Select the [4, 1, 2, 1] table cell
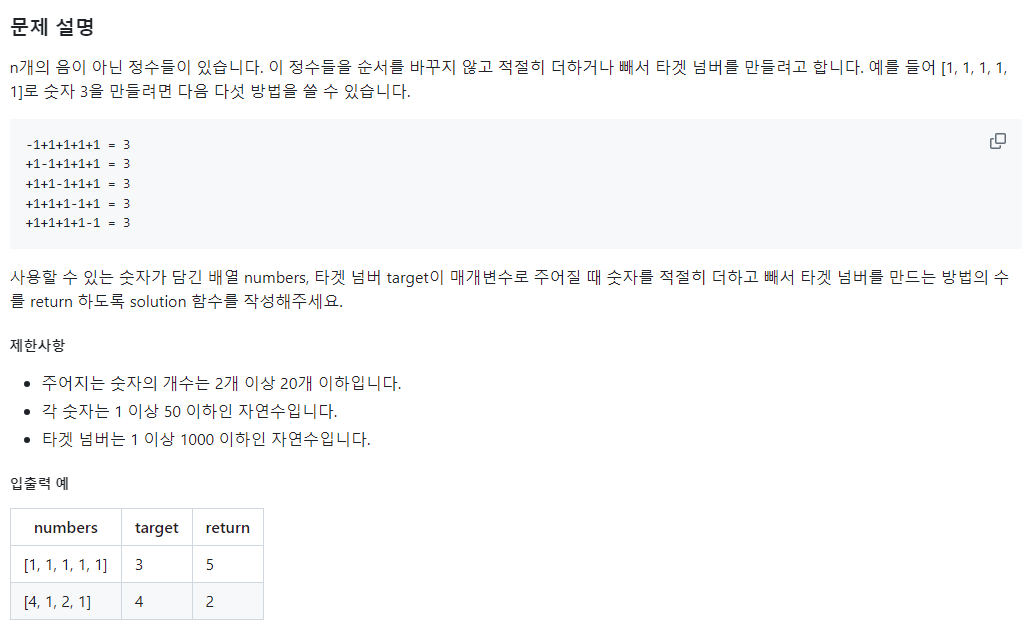 [66, 601]
